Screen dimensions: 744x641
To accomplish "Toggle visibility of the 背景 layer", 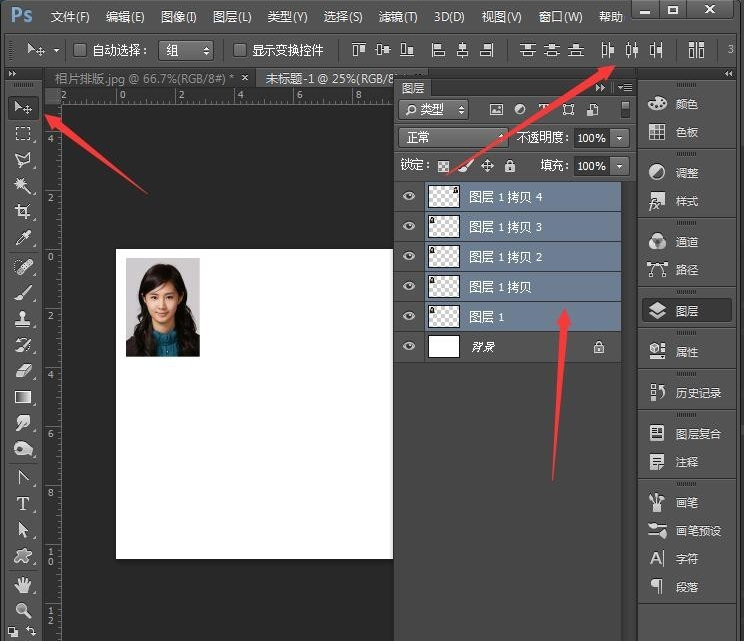I will point(408,347).
